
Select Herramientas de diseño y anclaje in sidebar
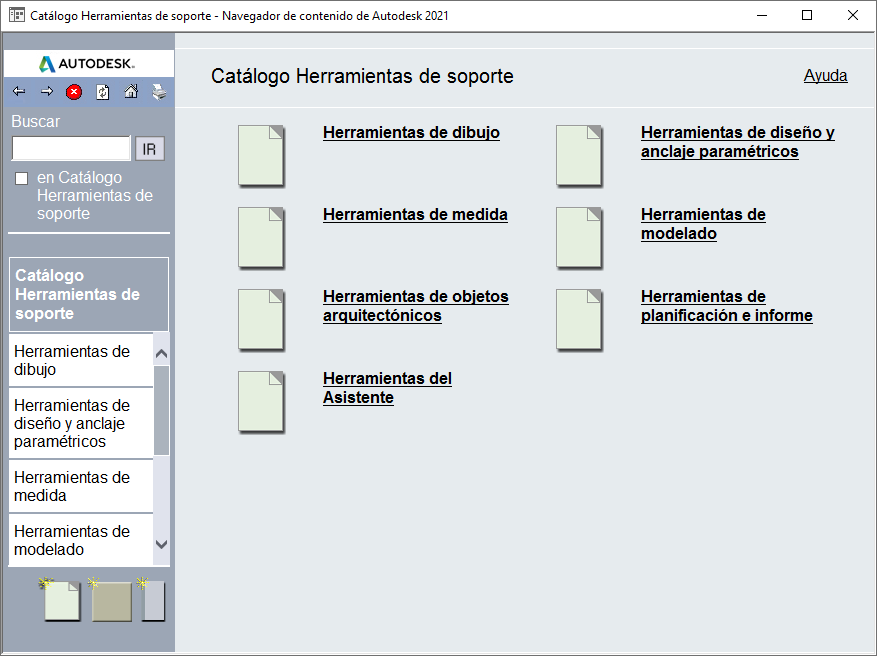[x=81, y=423]
